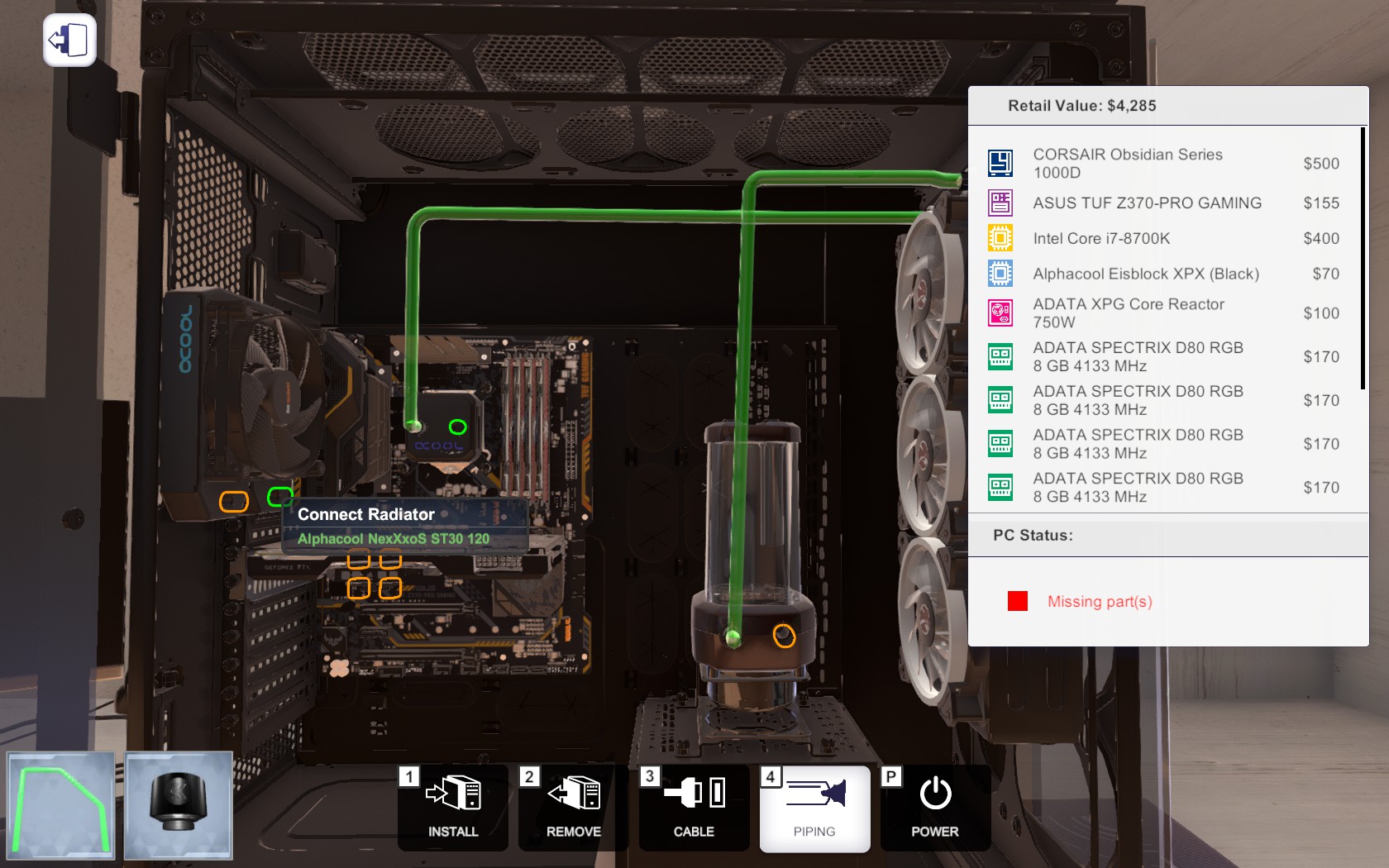This screenshot has width=1389, height=868.
Task: Click the $400 CPU price
Action: tap(1321, 238)
